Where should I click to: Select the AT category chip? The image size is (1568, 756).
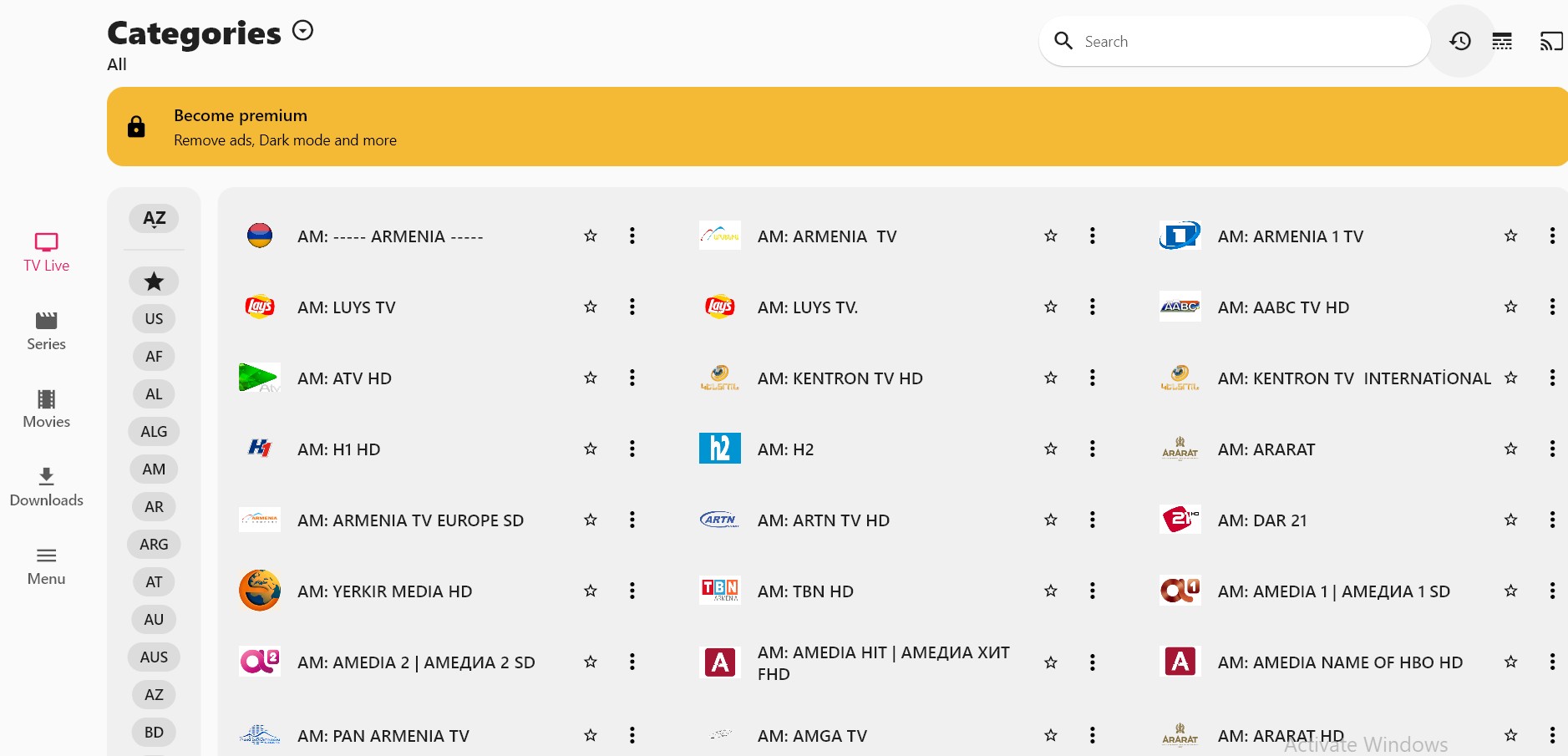pyautogui.click(x=154, y=582)
